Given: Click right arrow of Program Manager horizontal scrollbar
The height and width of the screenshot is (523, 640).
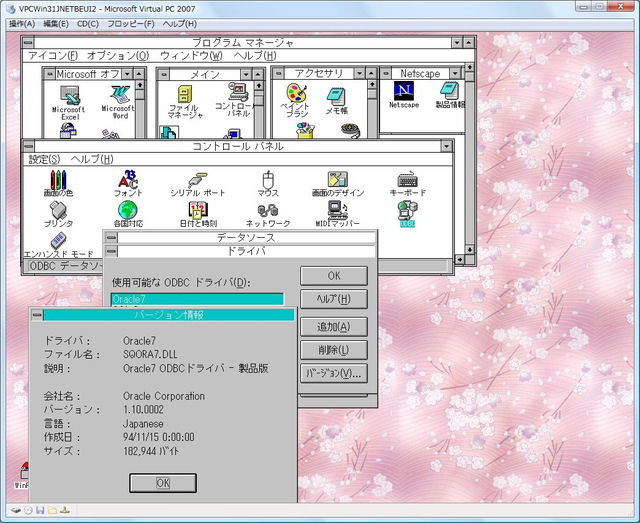Looking at the screenshot, I should click(460, 259).
